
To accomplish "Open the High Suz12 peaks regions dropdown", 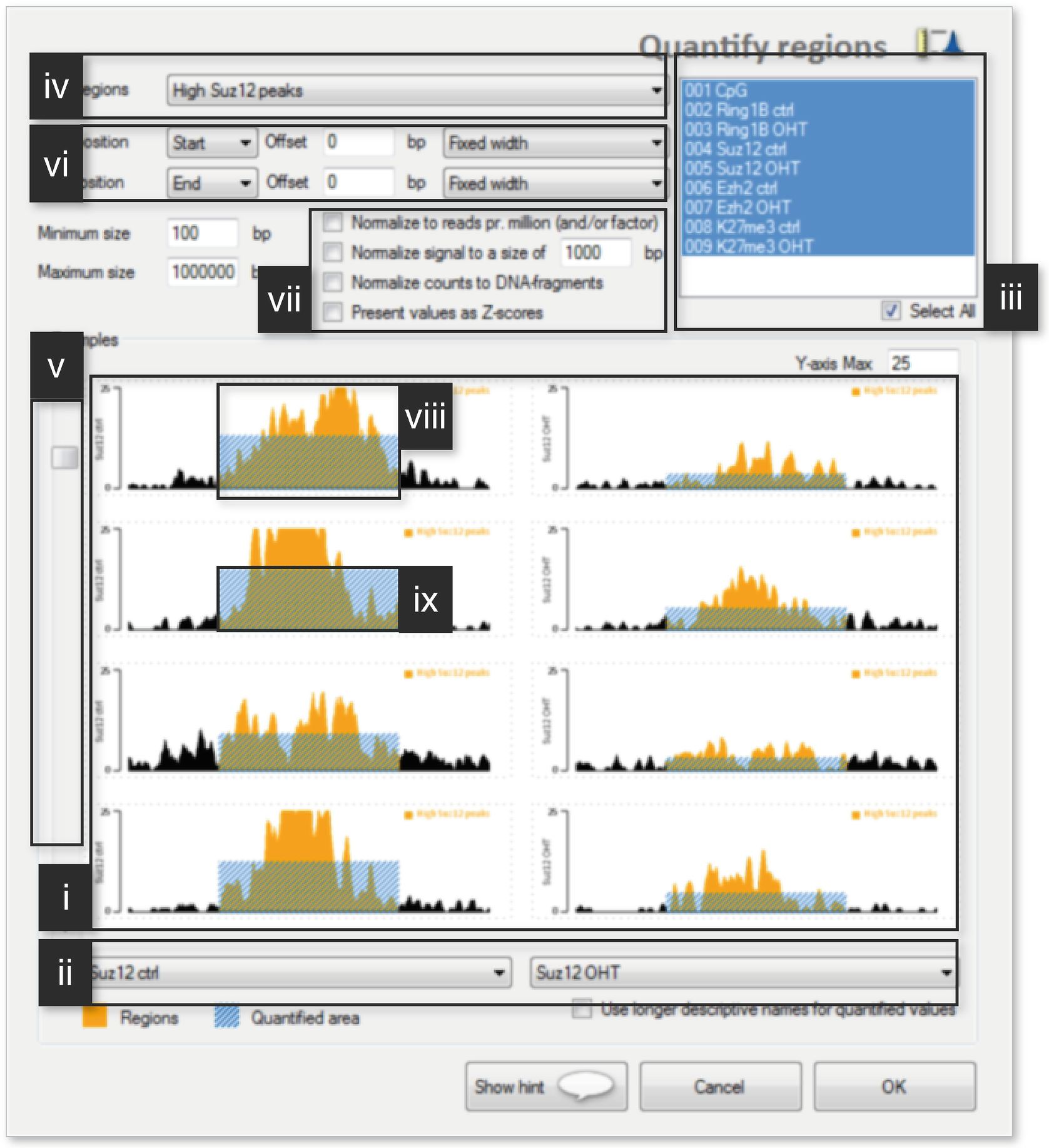I will coord(656,91).
